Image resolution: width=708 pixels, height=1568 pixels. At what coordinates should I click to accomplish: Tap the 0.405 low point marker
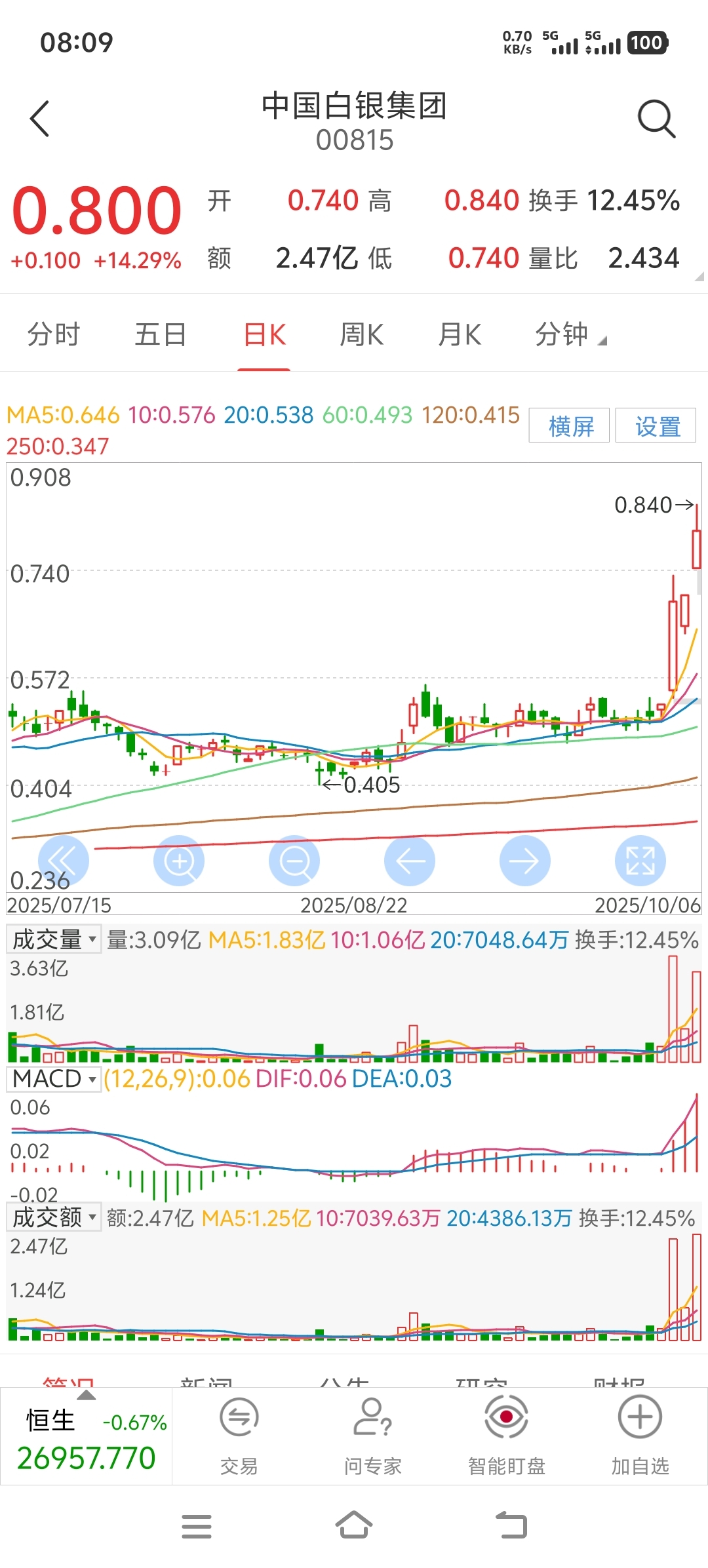(362, 785)
